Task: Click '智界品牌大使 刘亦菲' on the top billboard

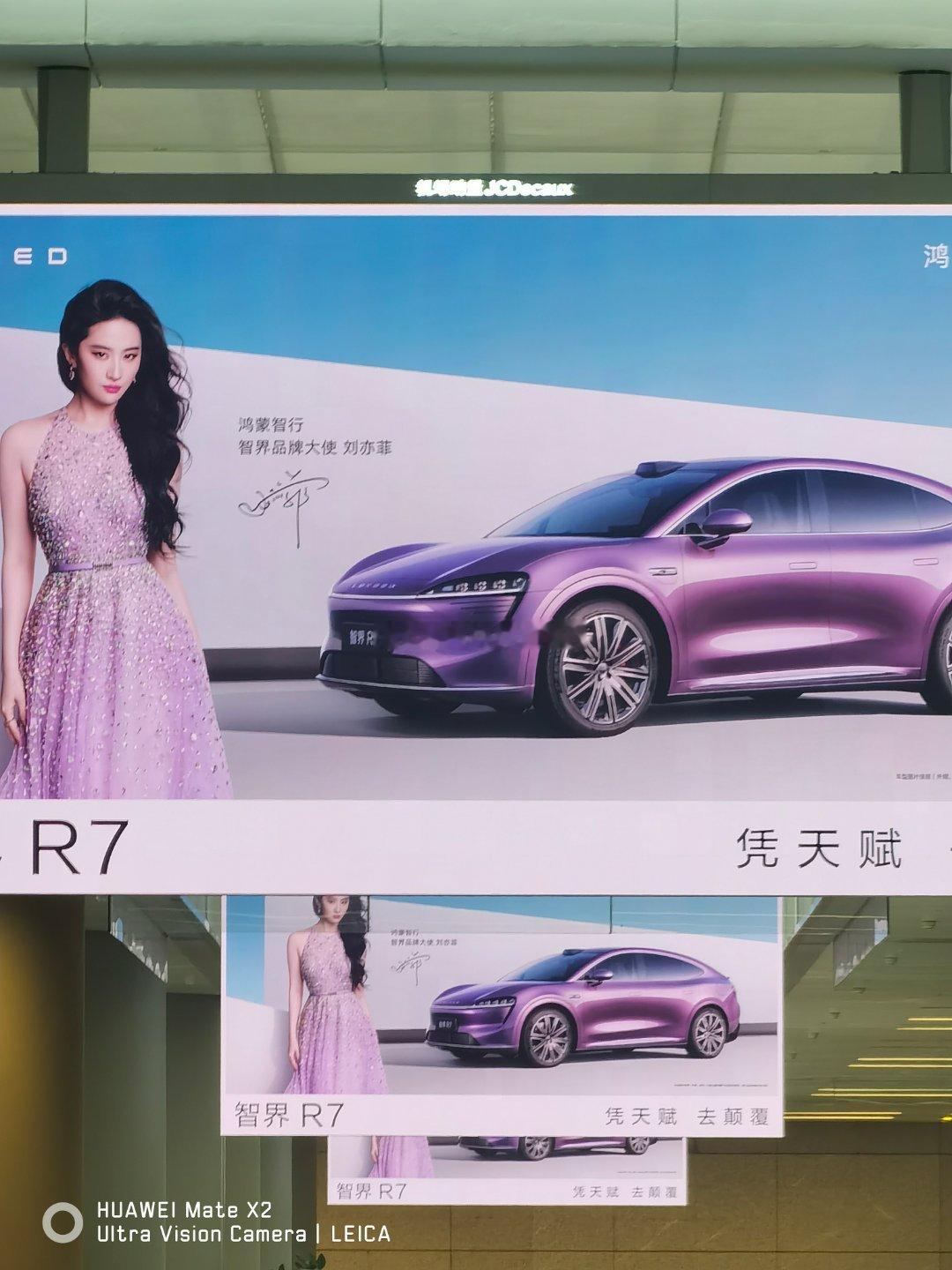Action: tap(315, 447)
